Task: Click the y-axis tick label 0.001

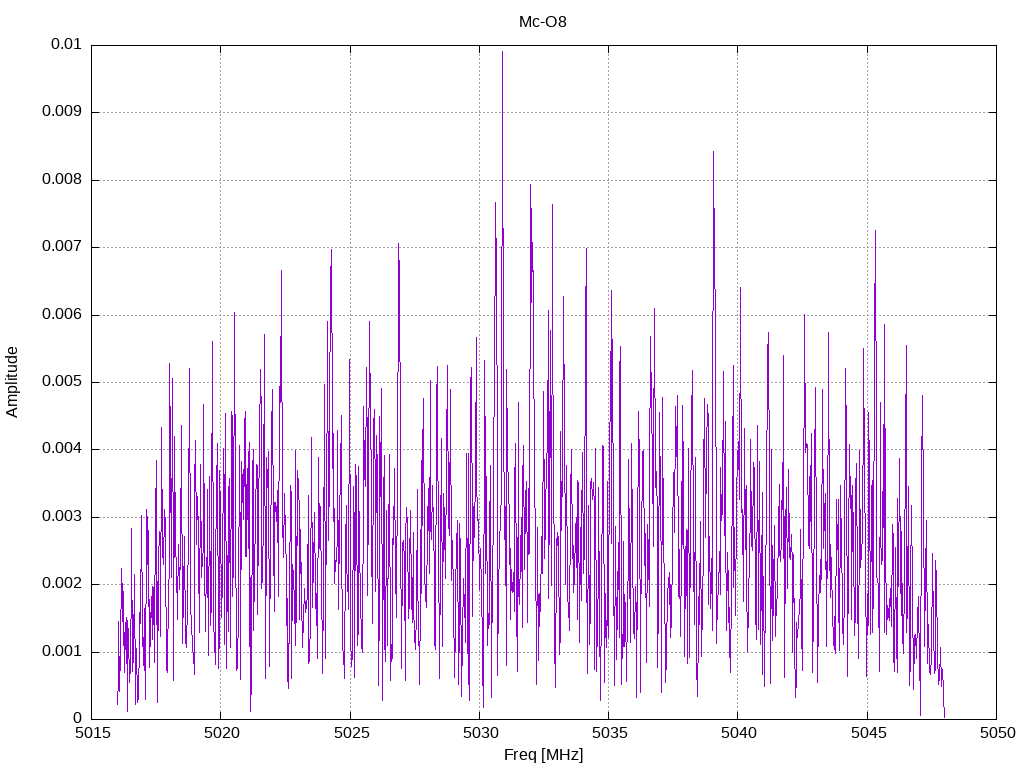Action: click(x=62, y=652)
